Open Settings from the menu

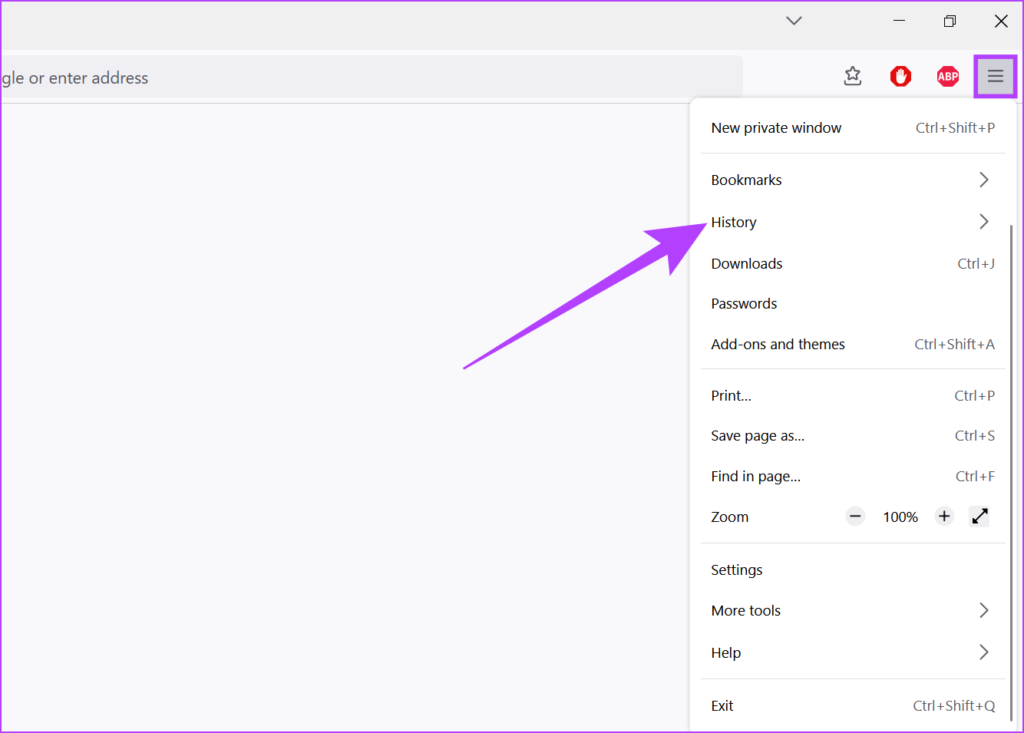736,569
